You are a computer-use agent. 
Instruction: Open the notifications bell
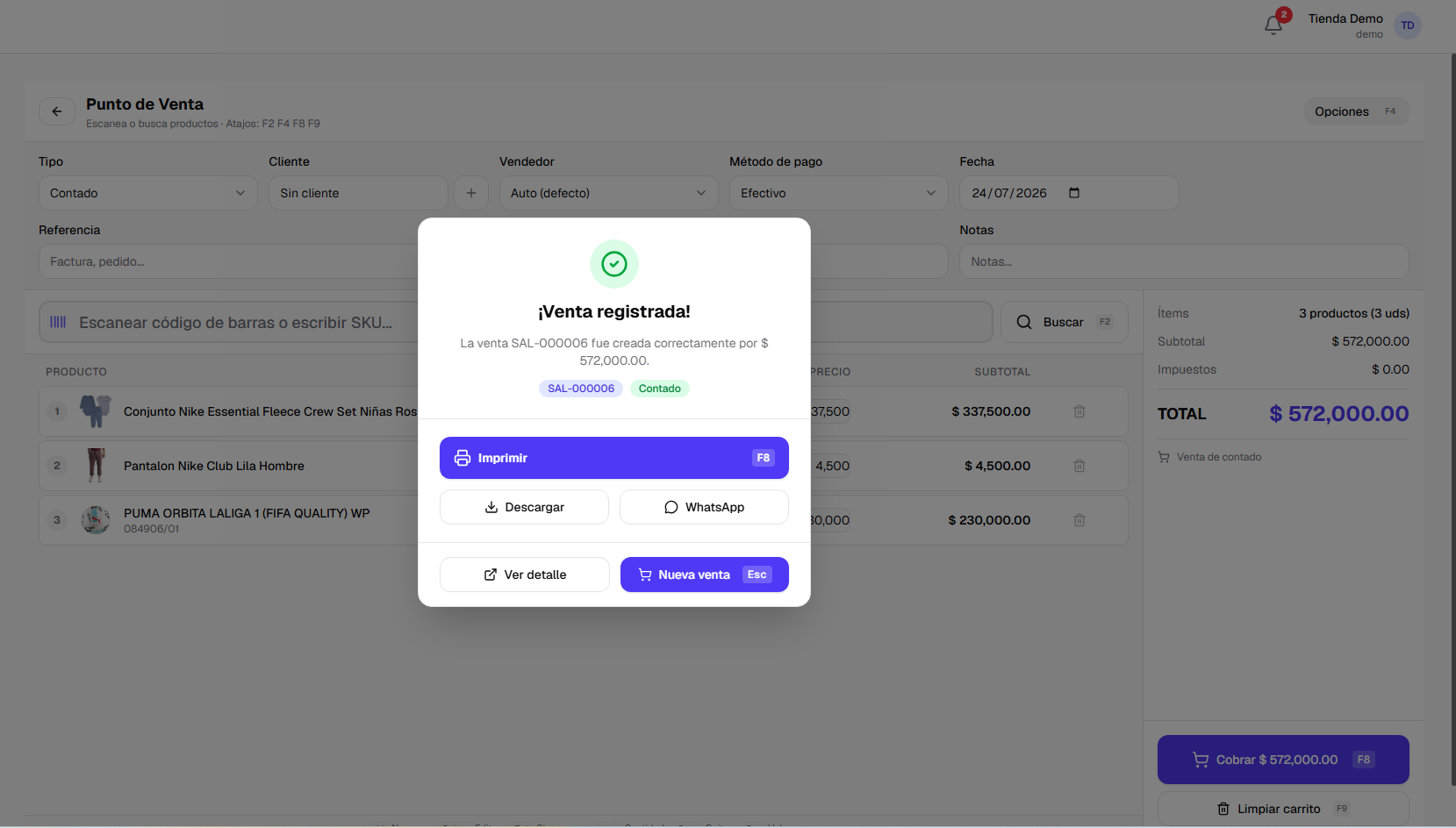[x=1273, y=25]
